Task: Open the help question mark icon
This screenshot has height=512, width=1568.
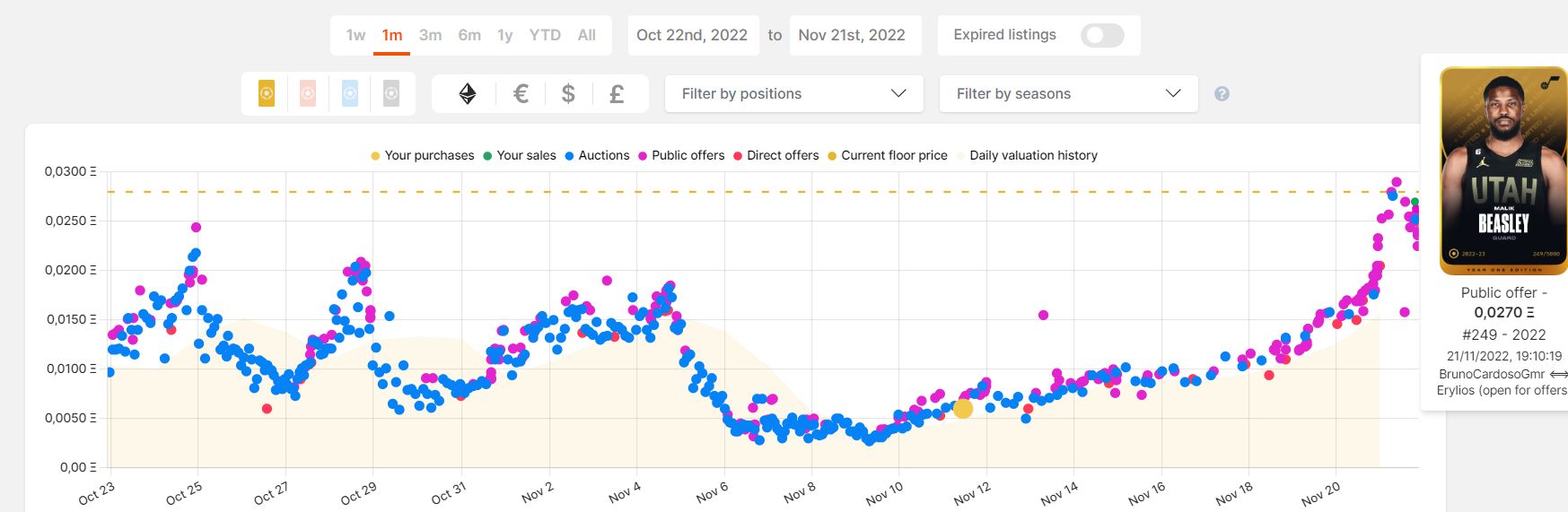Action: tap(1222, 94)
